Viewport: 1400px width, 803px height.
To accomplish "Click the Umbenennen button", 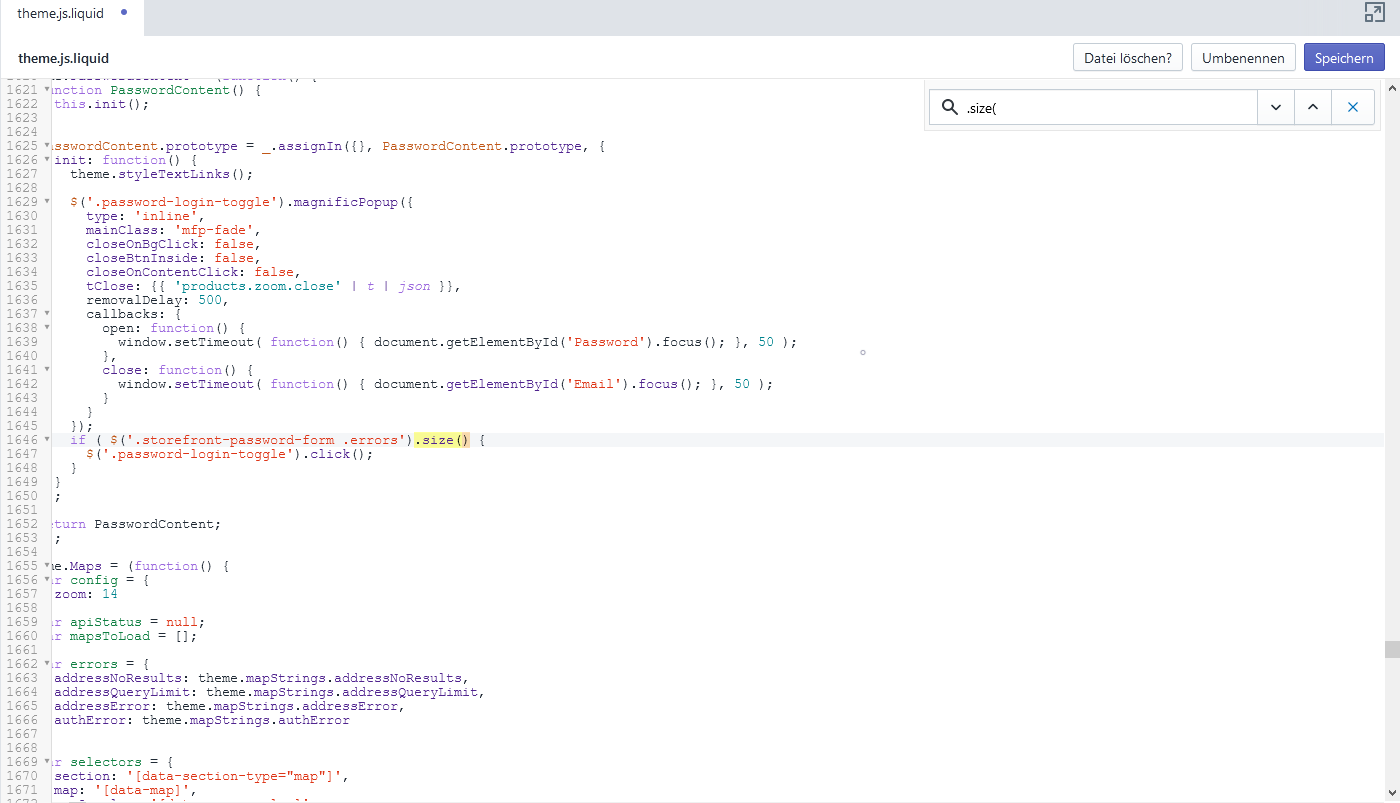I will coord(1243,58).
